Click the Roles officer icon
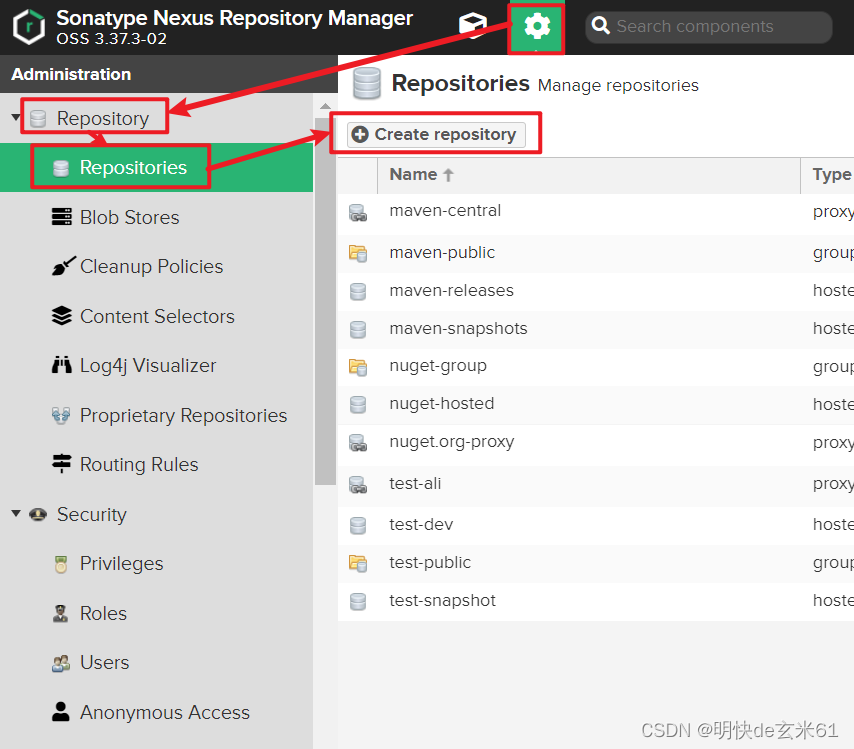This screenshot has width=854, height=749. click(x=60, y=613)
